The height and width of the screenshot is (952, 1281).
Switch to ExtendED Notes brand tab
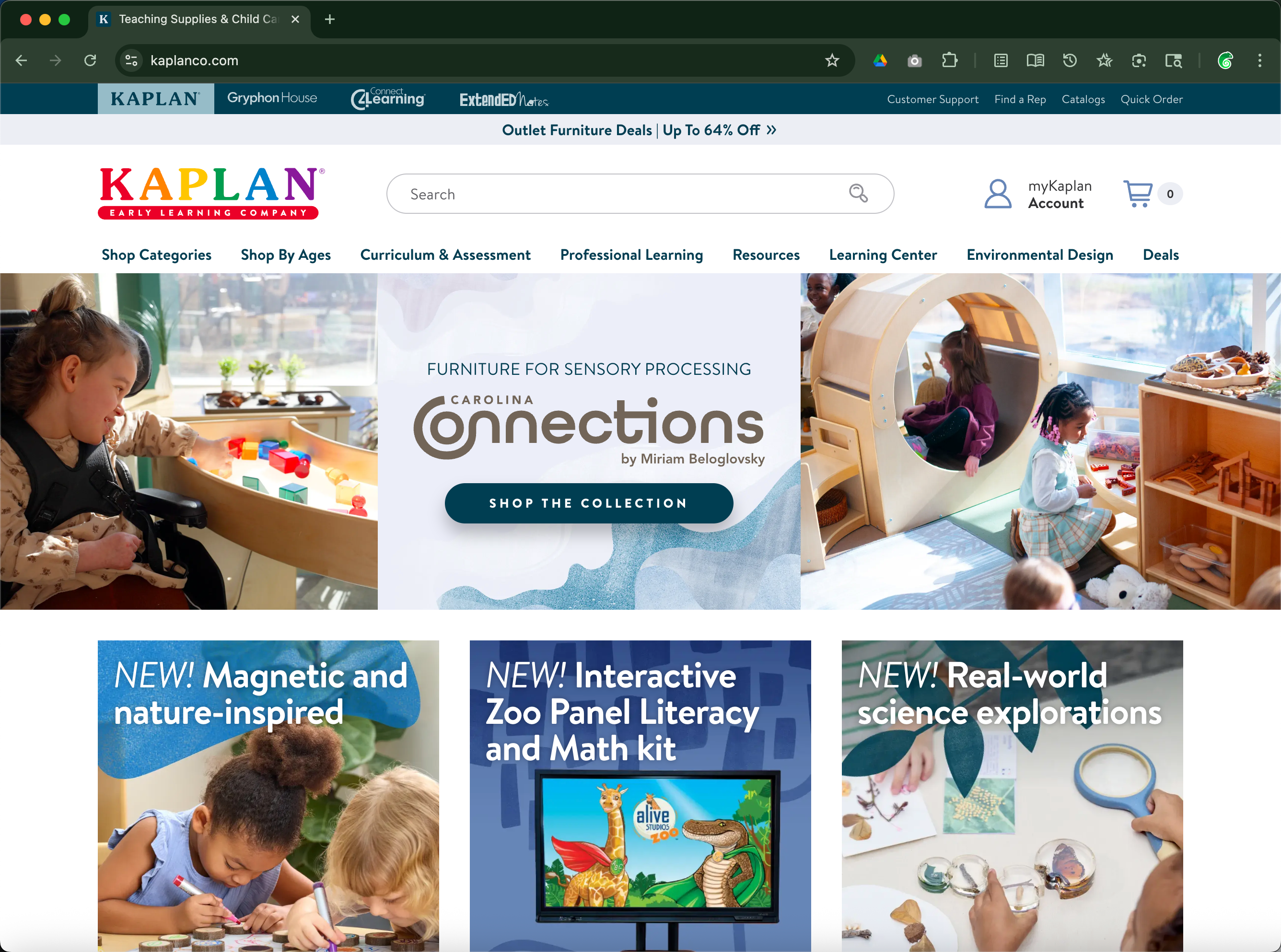click(x=504, y=100)
